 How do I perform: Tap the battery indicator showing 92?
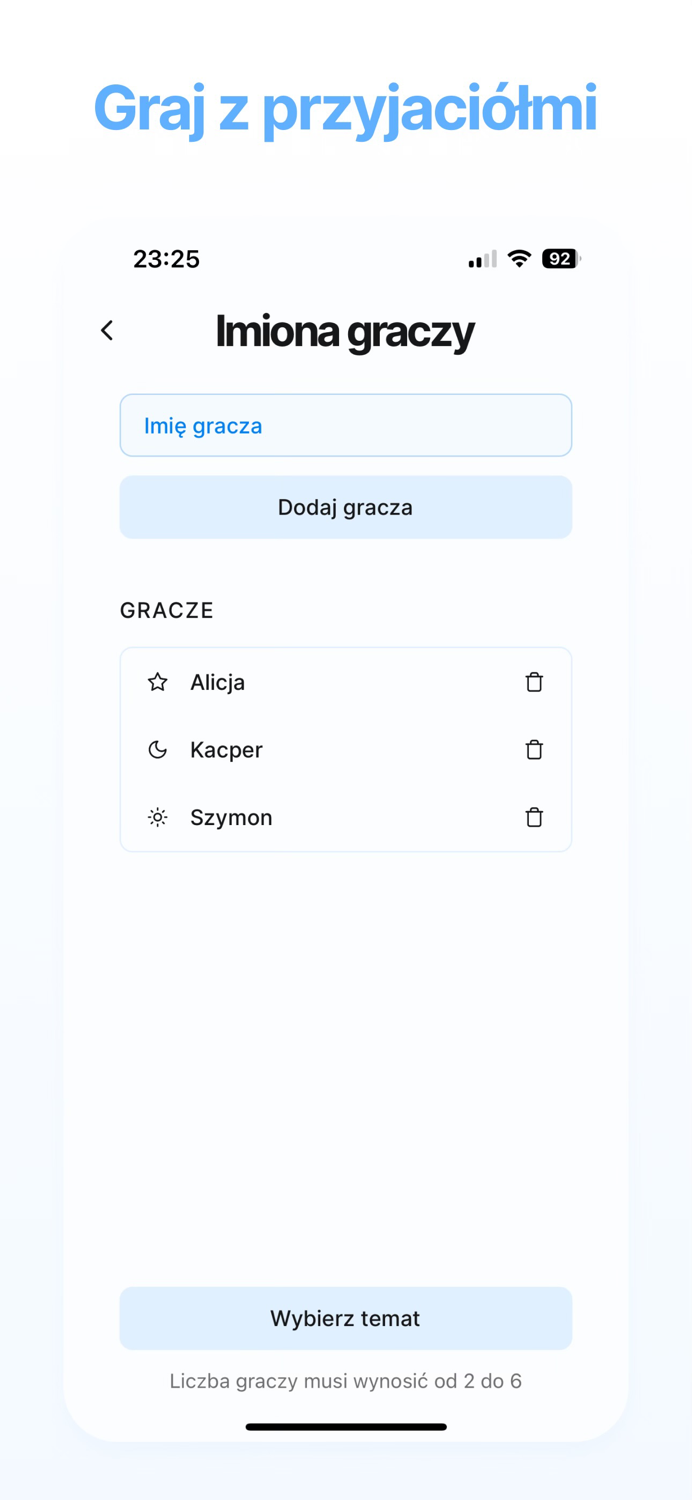click(x=559, y=258)
